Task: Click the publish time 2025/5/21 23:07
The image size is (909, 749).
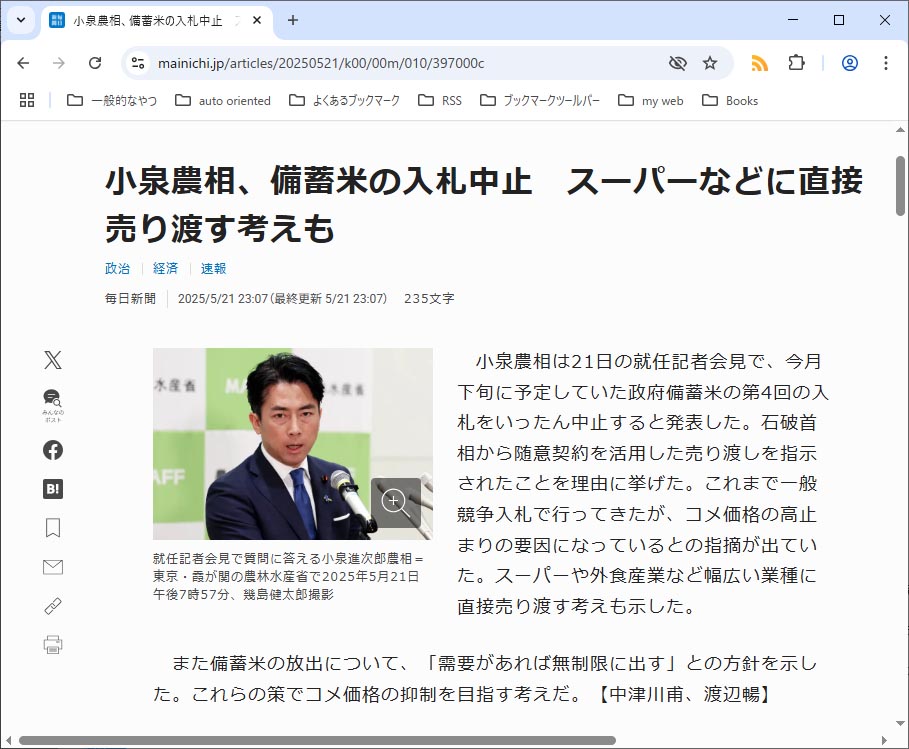Action: pyautogui.click(x=223, y=299)
